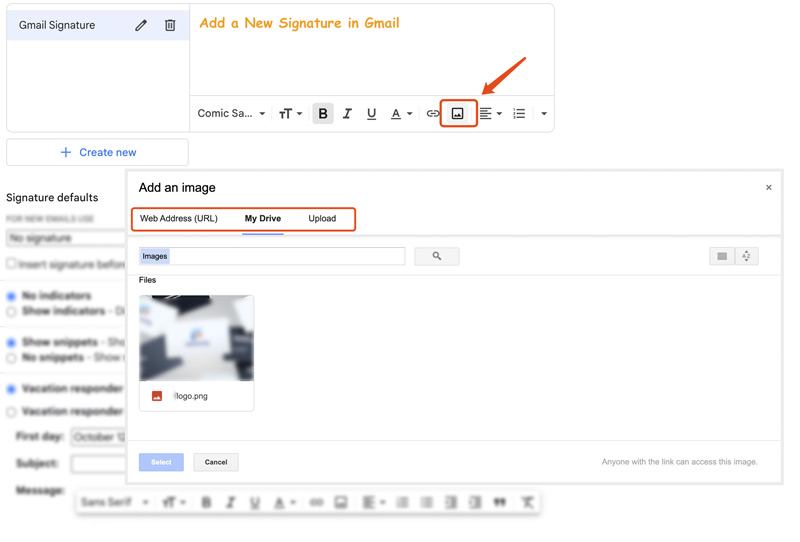This screenshot has height=542, width=800.
Task: Decrease indent in message toolbar
Action: [451, 503]
